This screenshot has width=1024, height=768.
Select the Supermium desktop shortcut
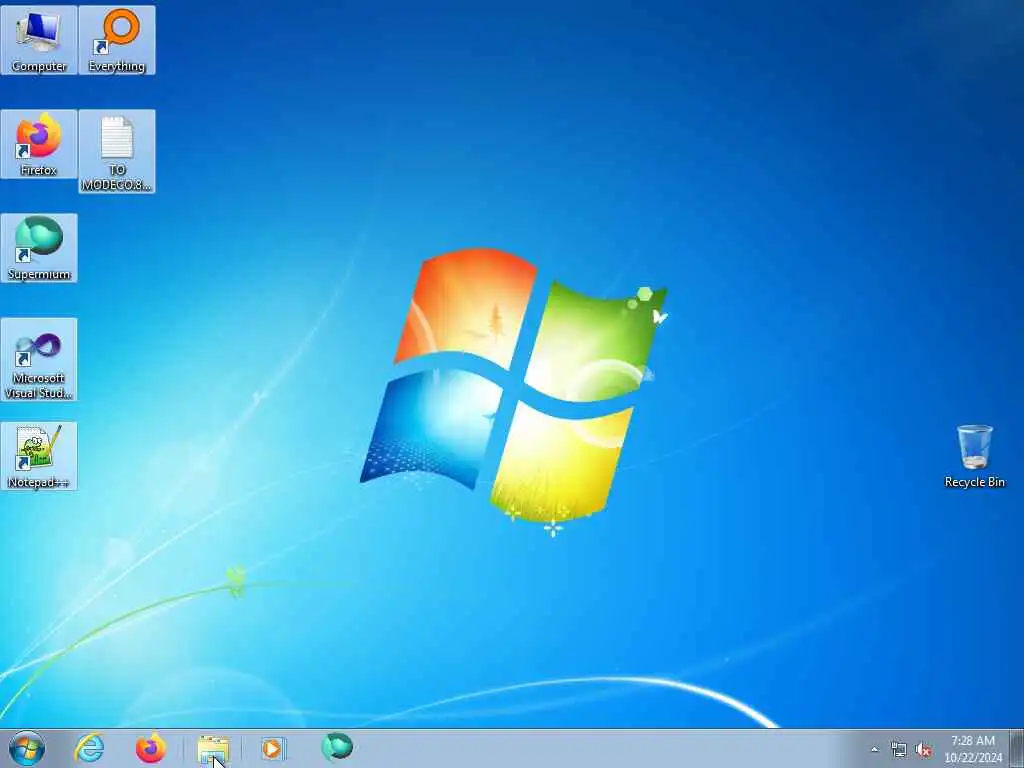click(x=39, y=248)
